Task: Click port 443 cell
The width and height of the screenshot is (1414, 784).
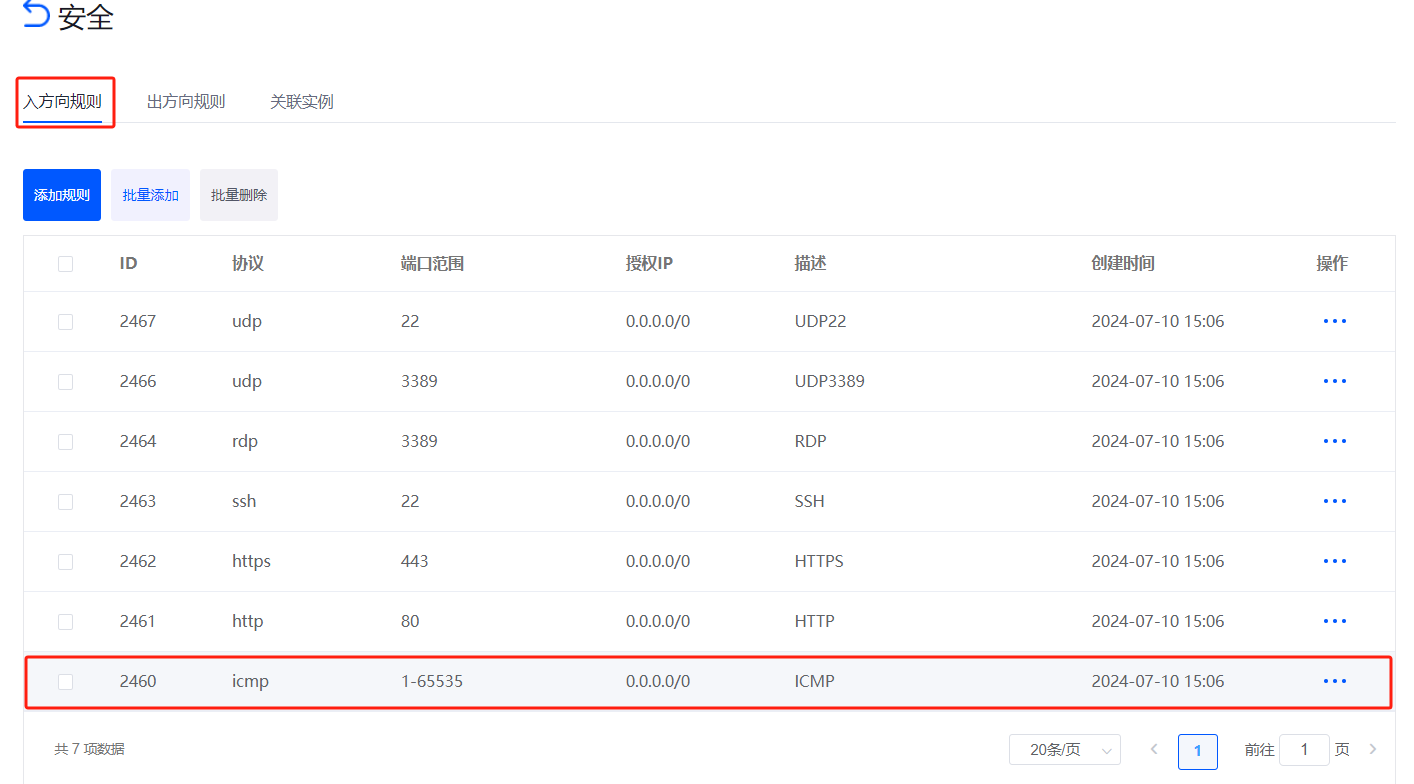Action: pyautogui.click(x=414, y=561)
